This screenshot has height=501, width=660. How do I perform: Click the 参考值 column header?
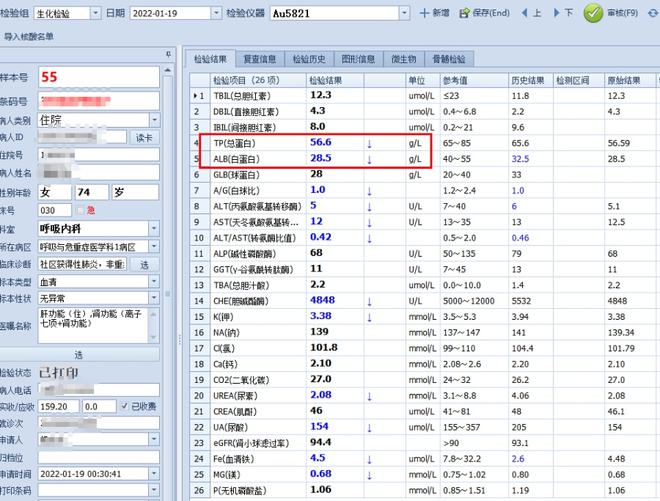click(474, 80)
